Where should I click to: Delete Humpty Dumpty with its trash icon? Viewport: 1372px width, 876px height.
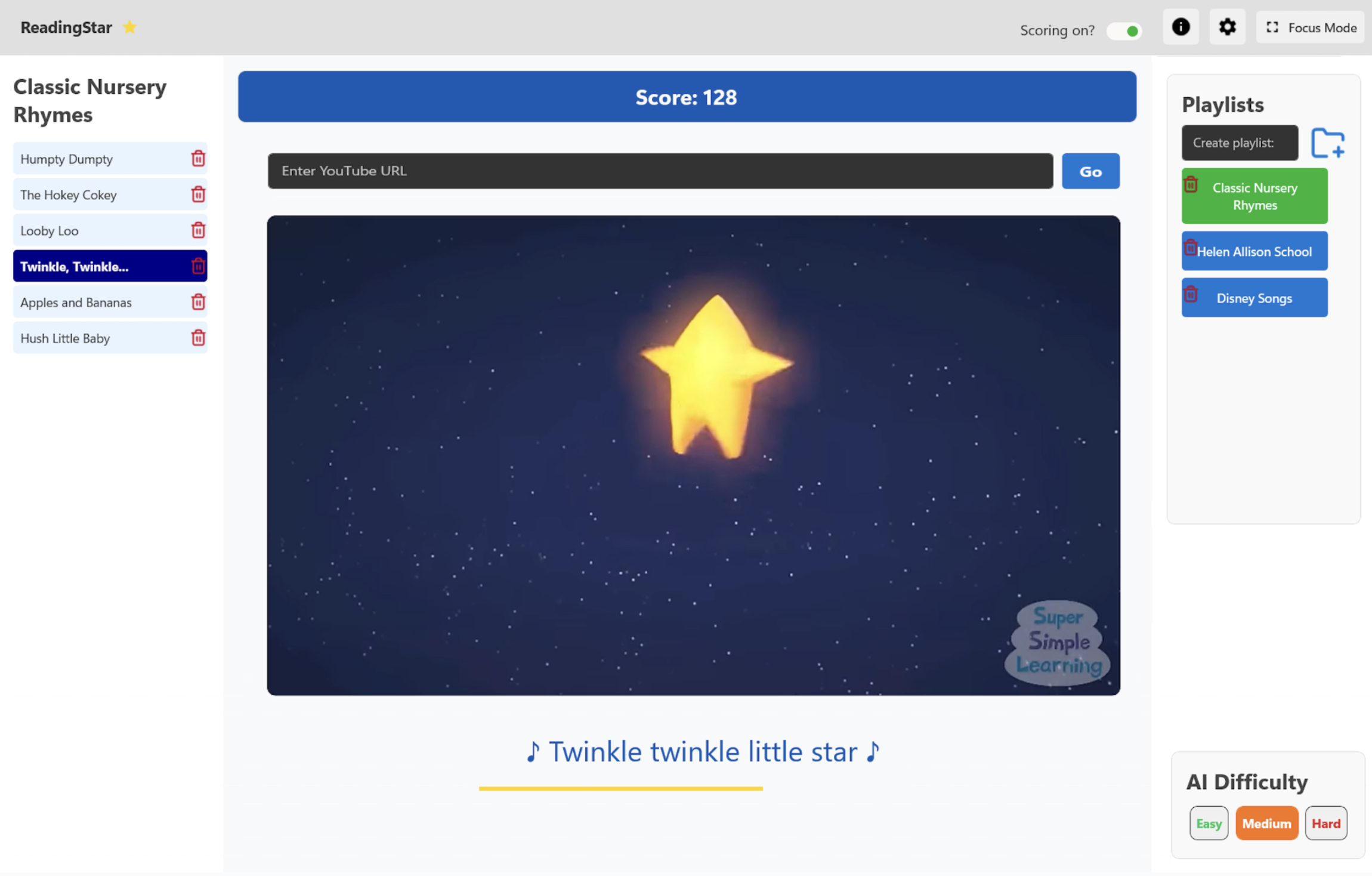(198, 159)
